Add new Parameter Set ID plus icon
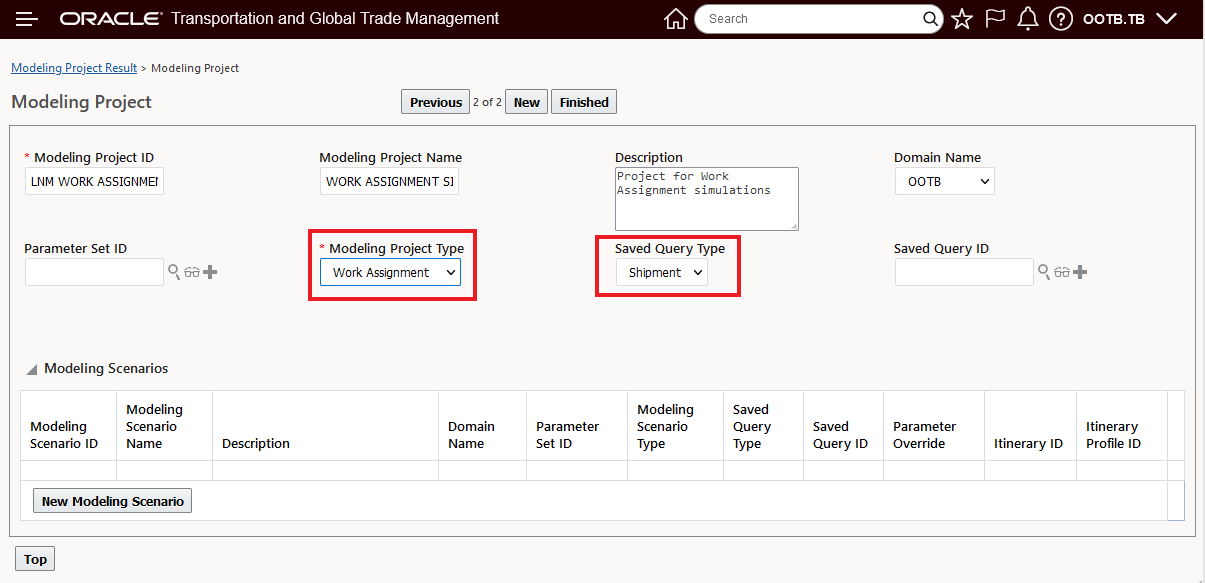 pos(210,272)
